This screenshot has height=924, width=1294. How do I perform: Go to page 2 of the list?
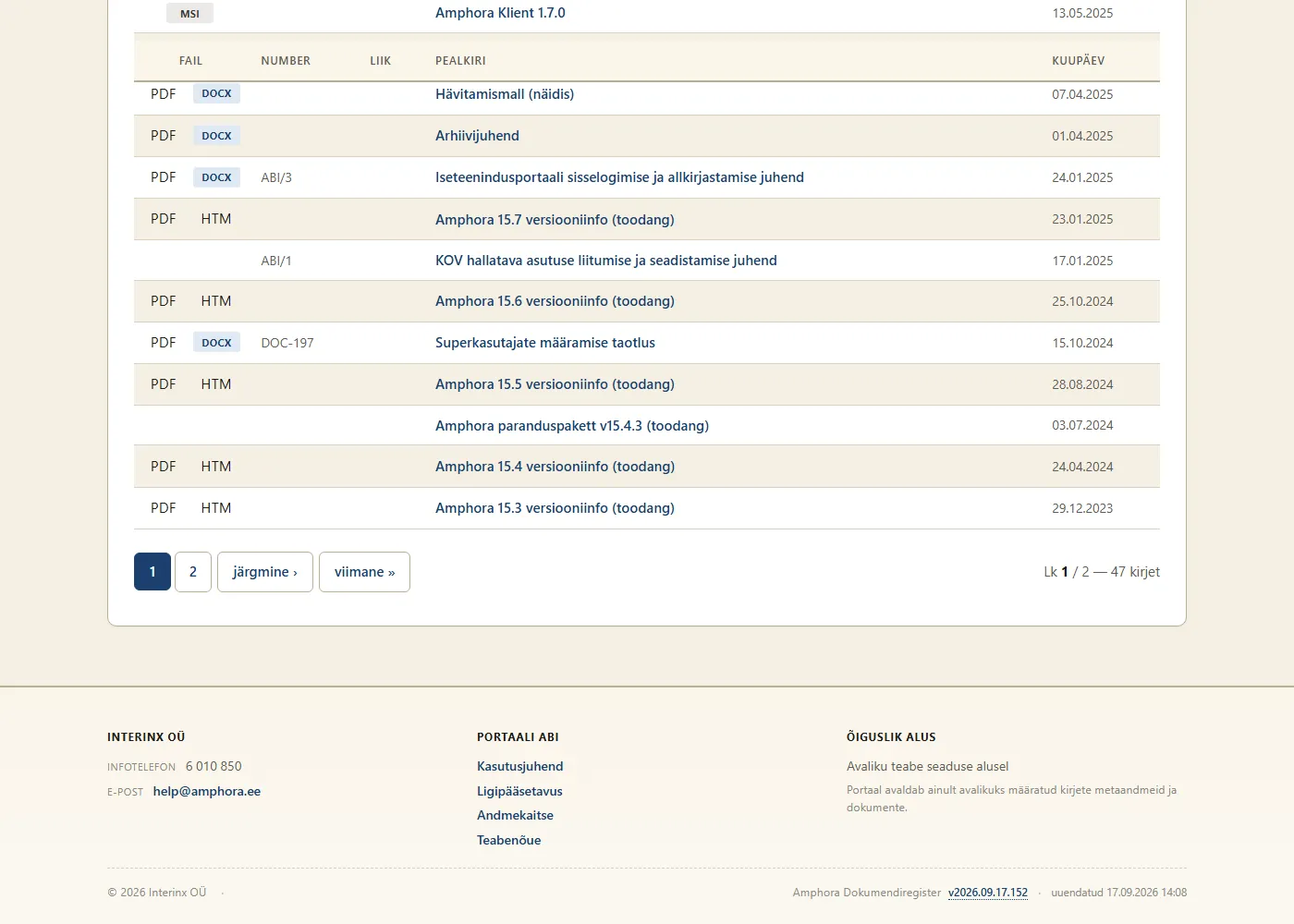(x=193, y=572)
